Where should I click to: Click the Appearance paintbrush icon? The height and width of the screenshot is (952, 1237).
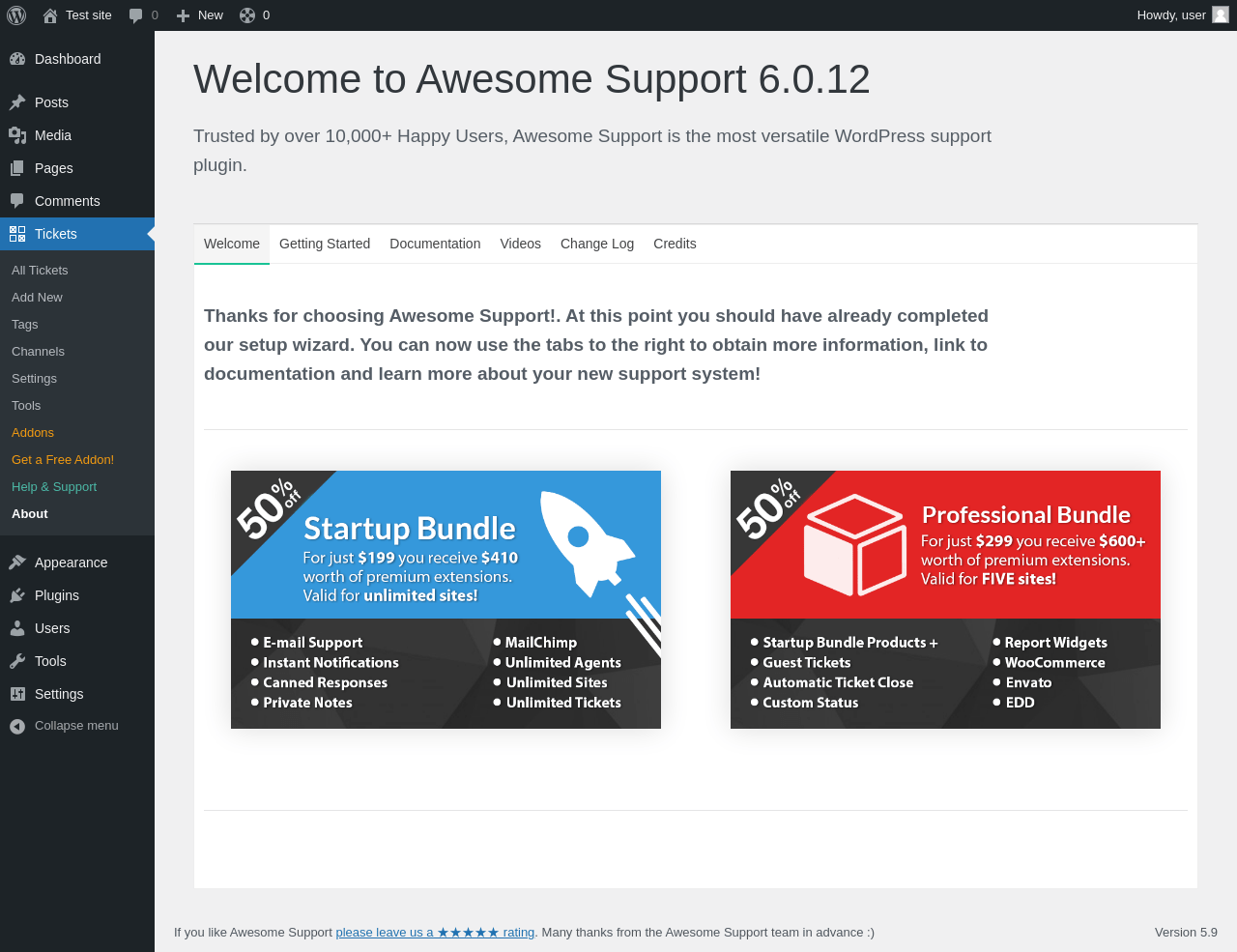point(17,563)
